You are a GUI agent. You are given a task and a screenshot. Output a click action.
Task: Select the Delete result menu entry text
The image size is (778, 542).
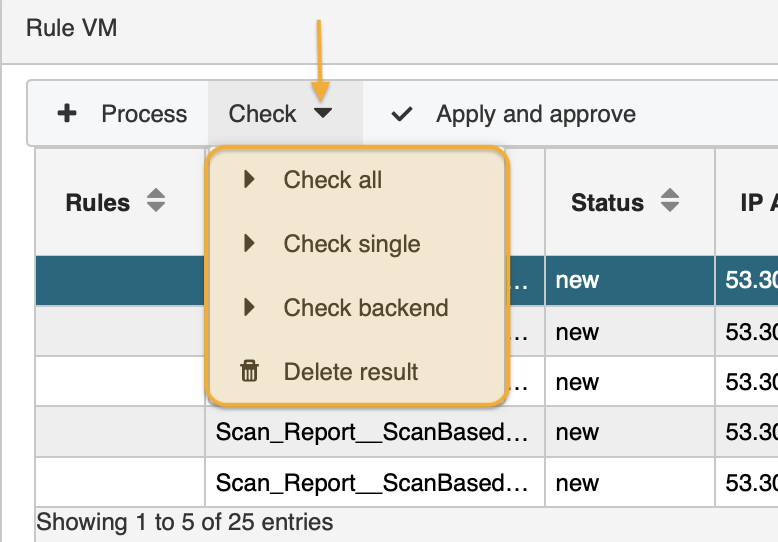tap(351, 372)
